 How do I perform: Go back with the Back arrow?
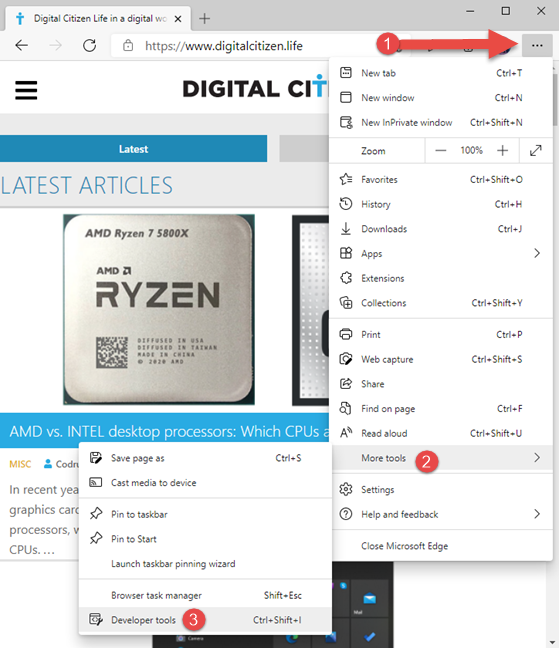pos(21,45)
